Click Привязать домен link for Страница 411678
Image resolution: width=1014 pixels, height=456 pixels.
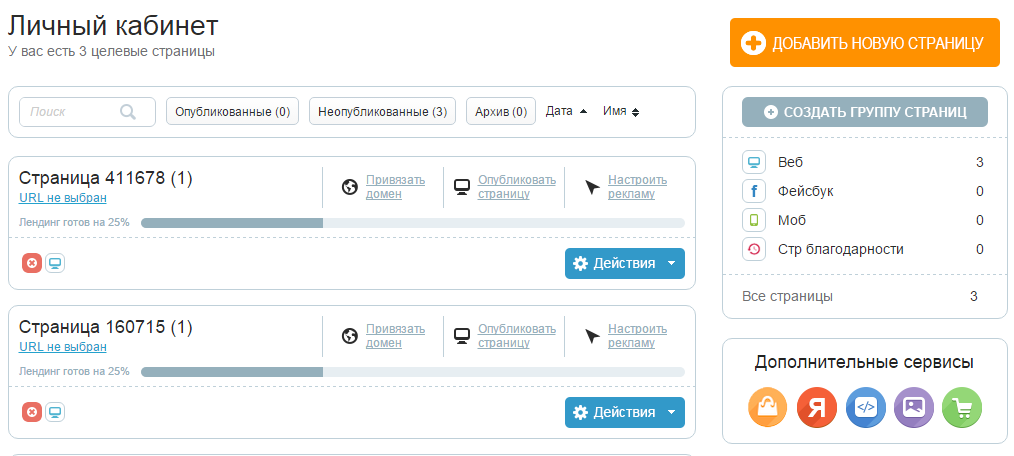pos(395,187)
